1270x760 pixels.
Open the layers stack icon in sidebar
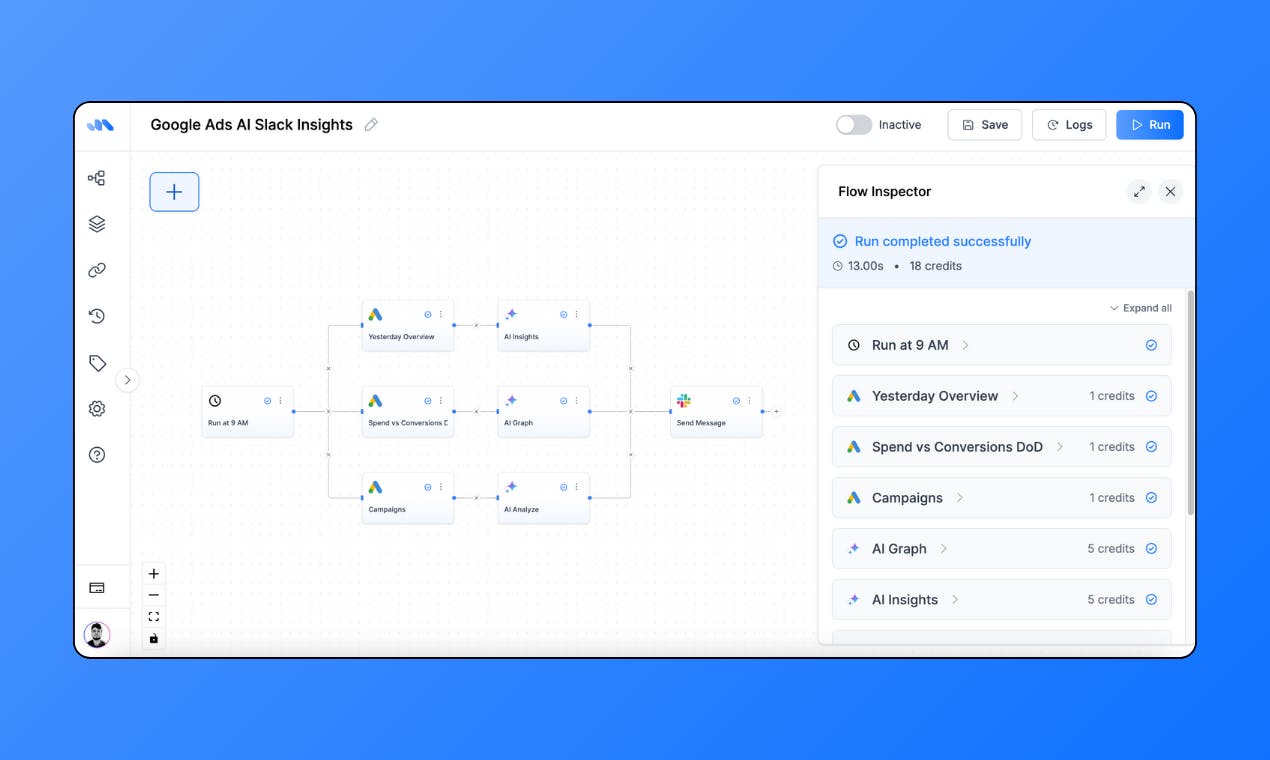tap(97, 224)
